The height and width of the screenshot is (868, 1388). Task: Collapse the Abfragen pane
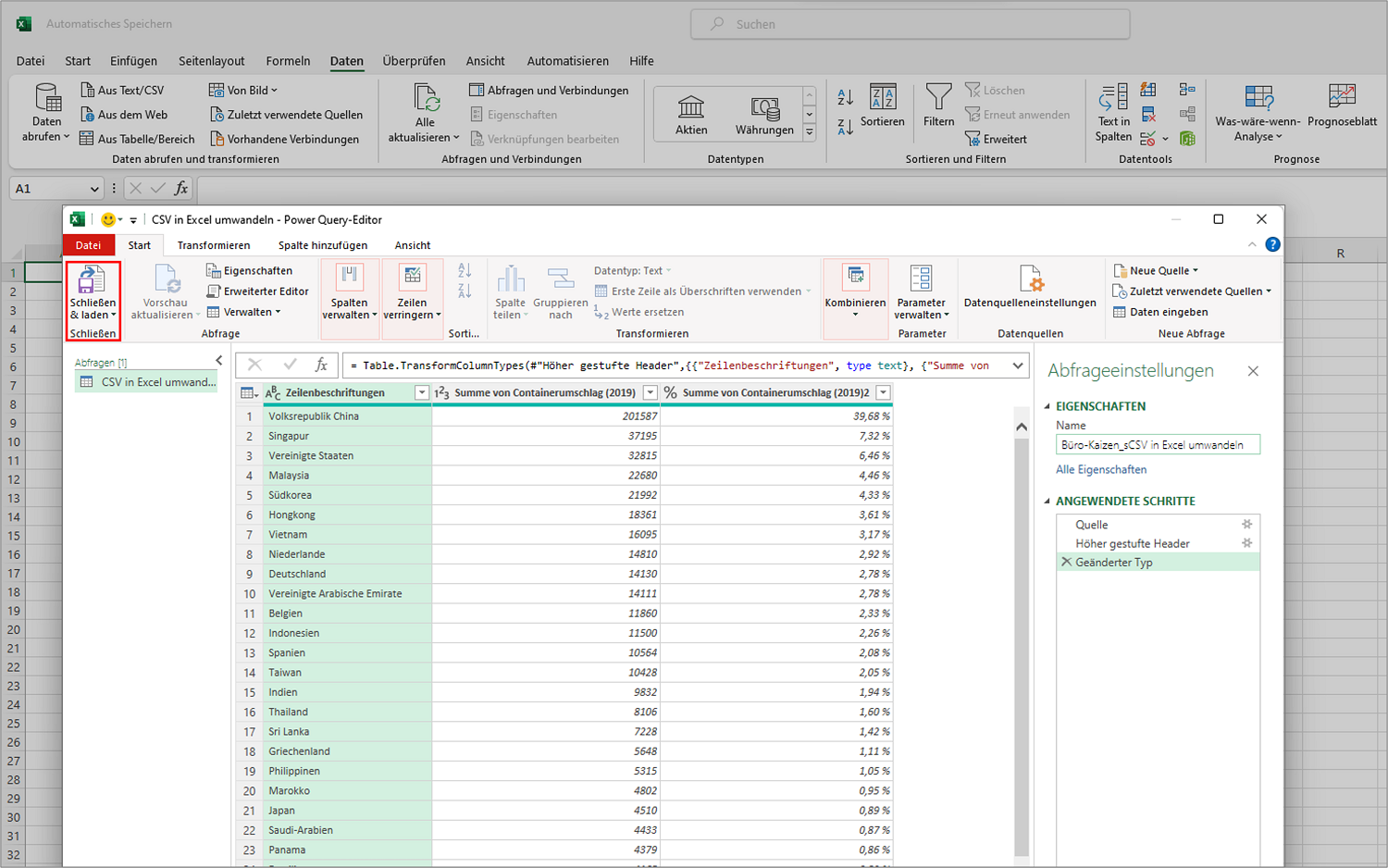pyautogui.click(x=218, y=361)
